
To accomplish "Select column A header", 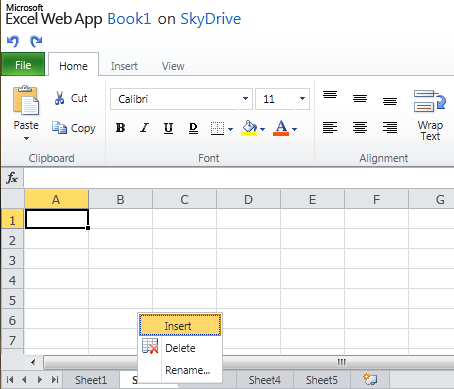I will 56,200.
